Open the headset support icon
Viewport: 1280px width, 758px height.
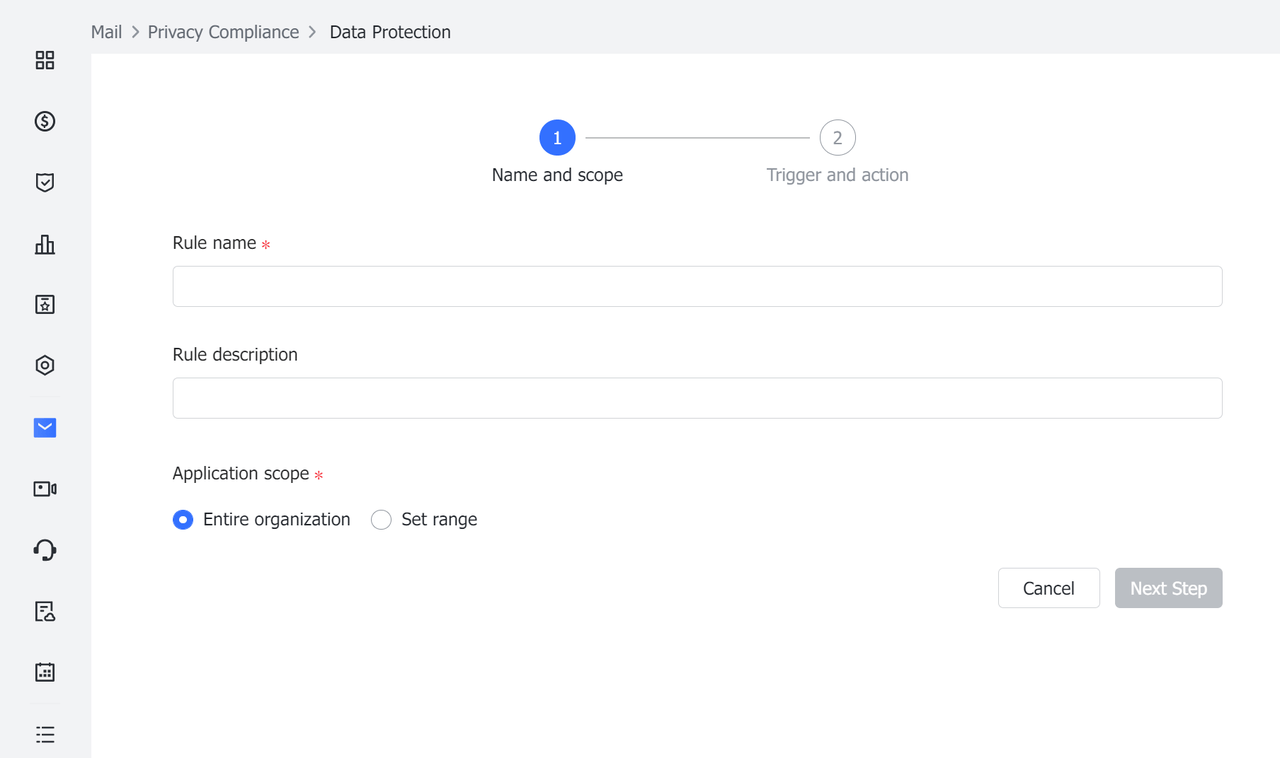(45, 550)
